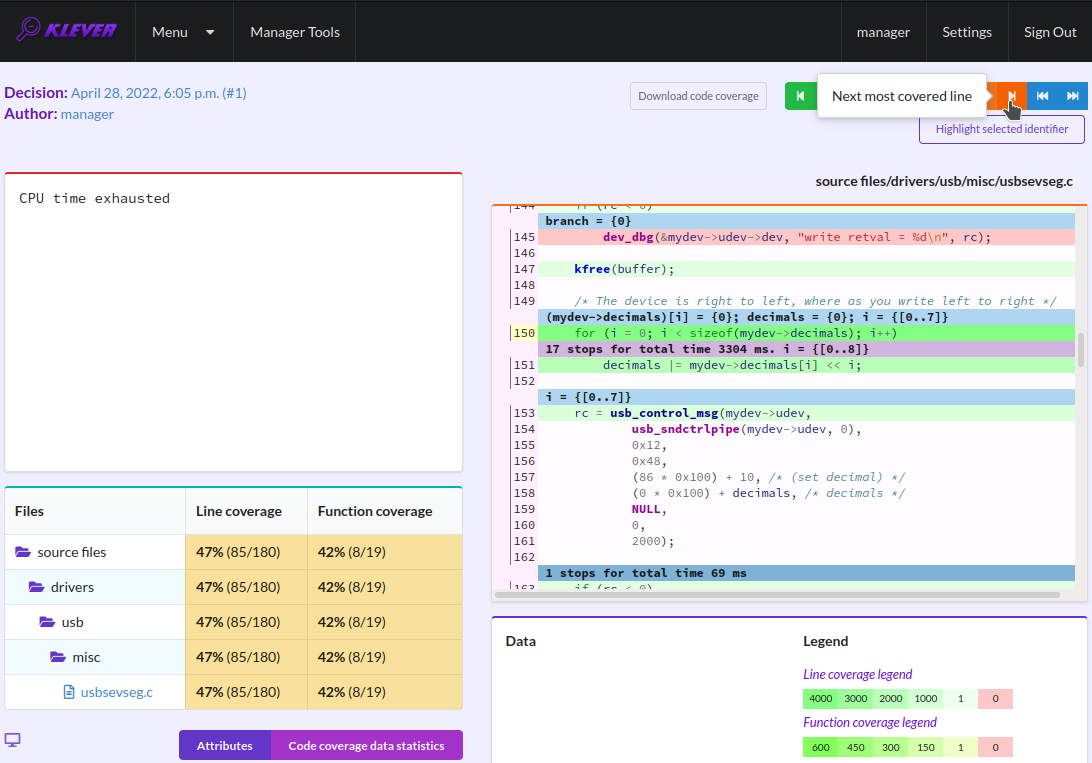1092x763 pixels.
Task: Open the Menu dropdown arrow
Action: [x=210, y=32]
